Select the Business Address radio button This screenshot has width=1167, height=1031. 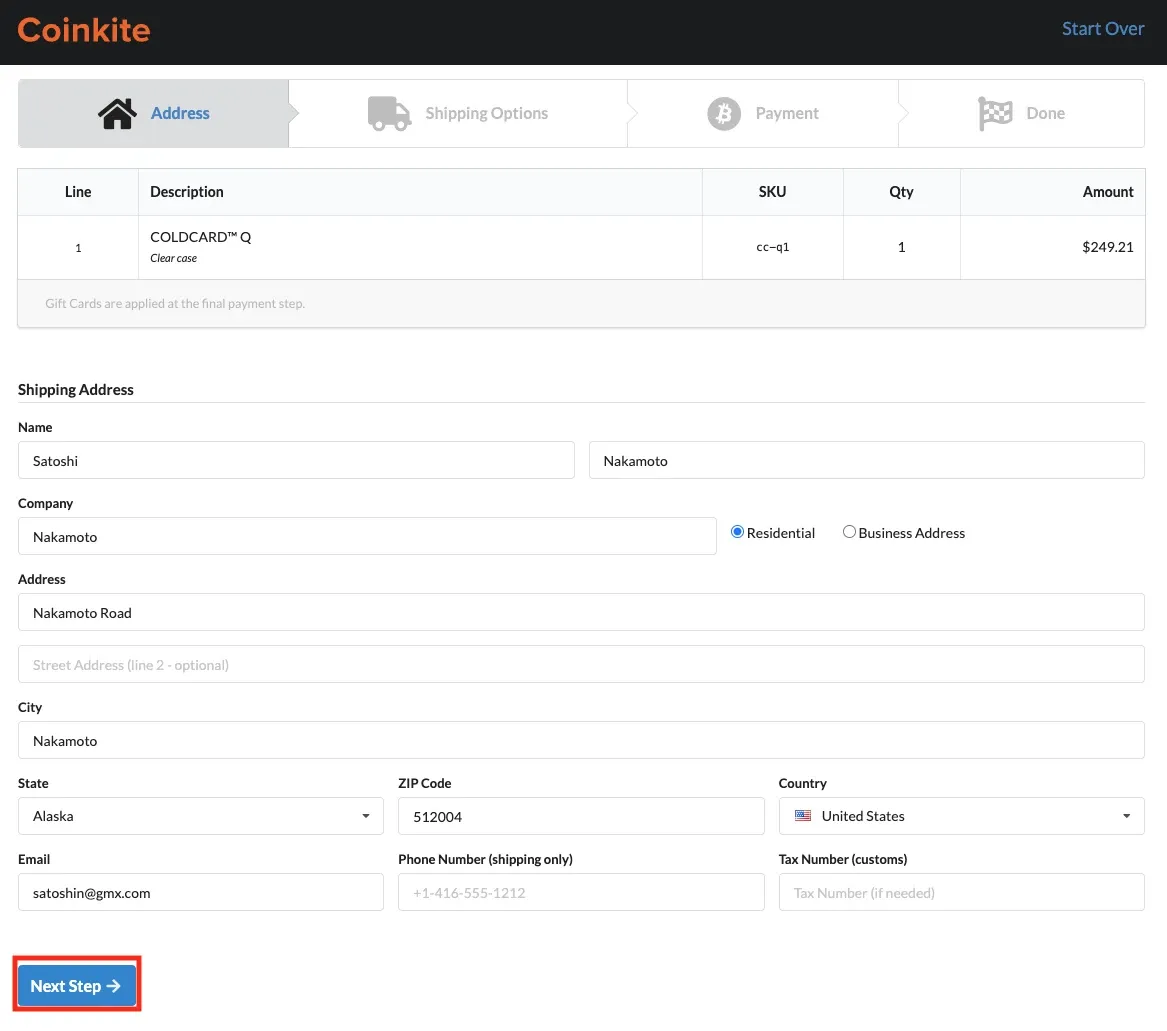pos(848,532)
